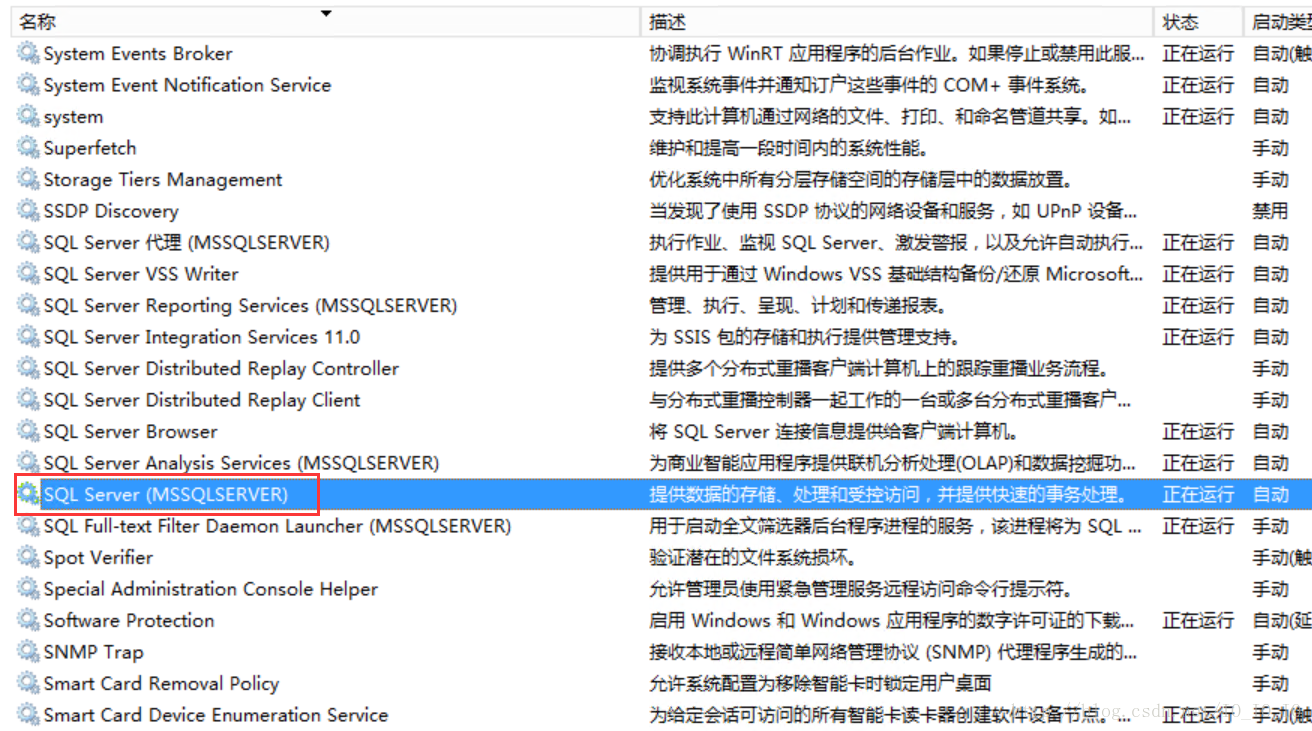Screen dimensions: 1312x731
Task: Click the Storage Tiers Management gear icon
Action: click(x=28, y=179)
